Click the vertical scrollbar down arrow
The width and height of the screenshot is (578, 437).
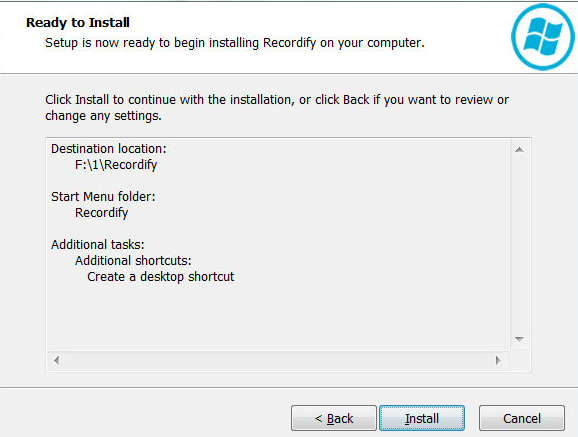[x=520, y=339]
